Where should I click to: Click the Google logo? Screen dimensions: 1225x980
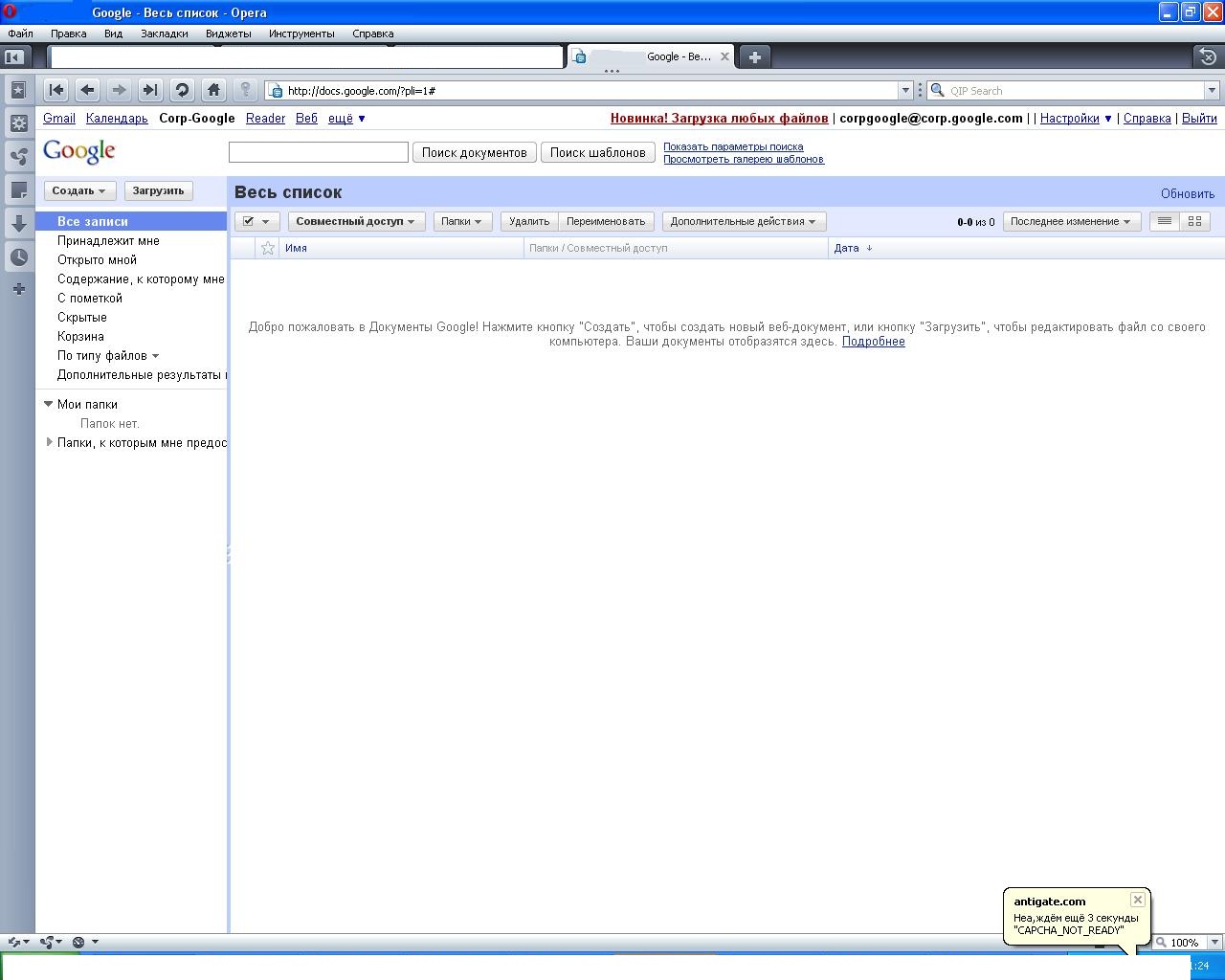pos(79,151)
